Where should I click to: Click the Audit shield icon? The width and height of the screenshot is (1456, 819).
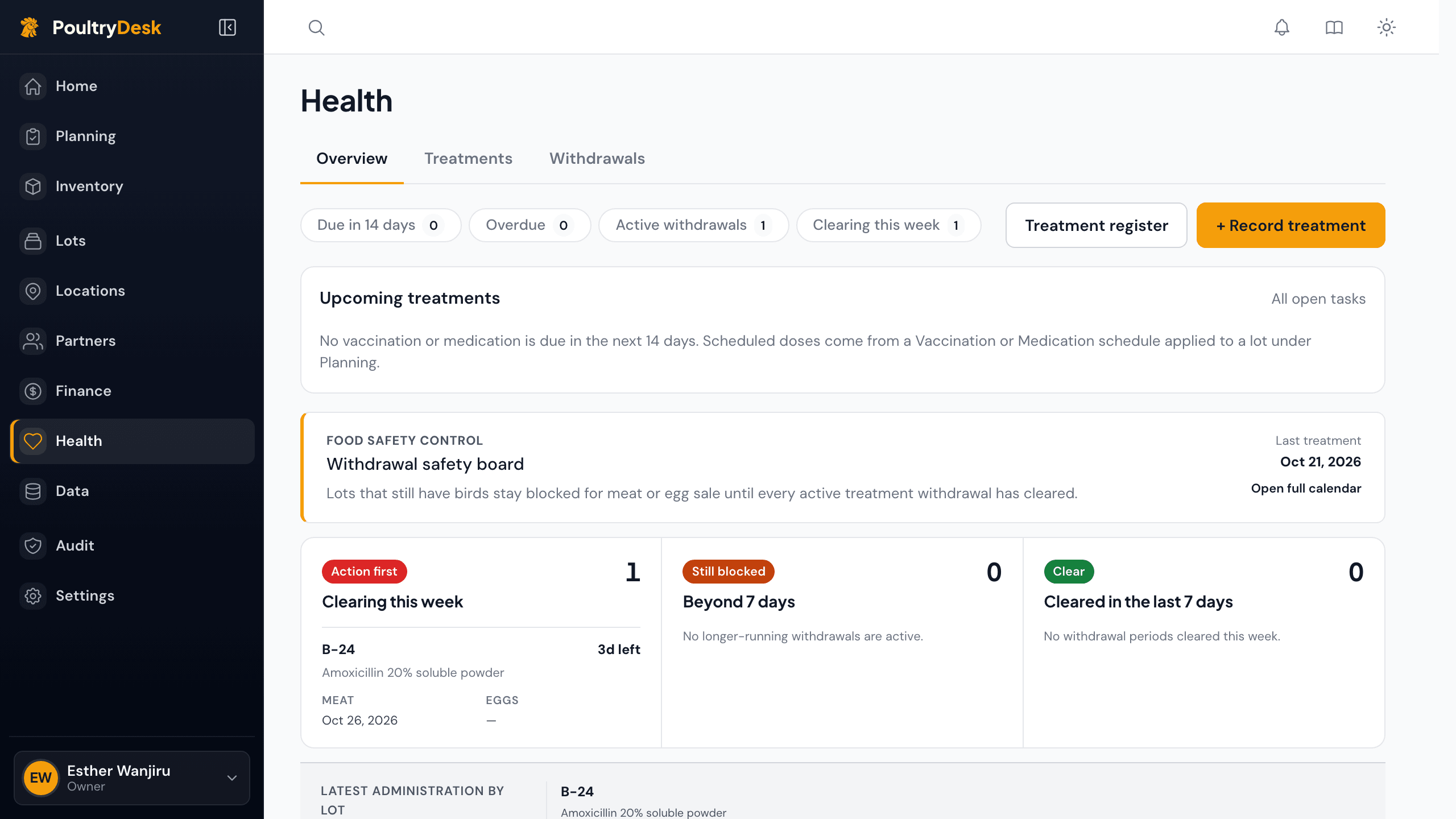click(33, 546)
